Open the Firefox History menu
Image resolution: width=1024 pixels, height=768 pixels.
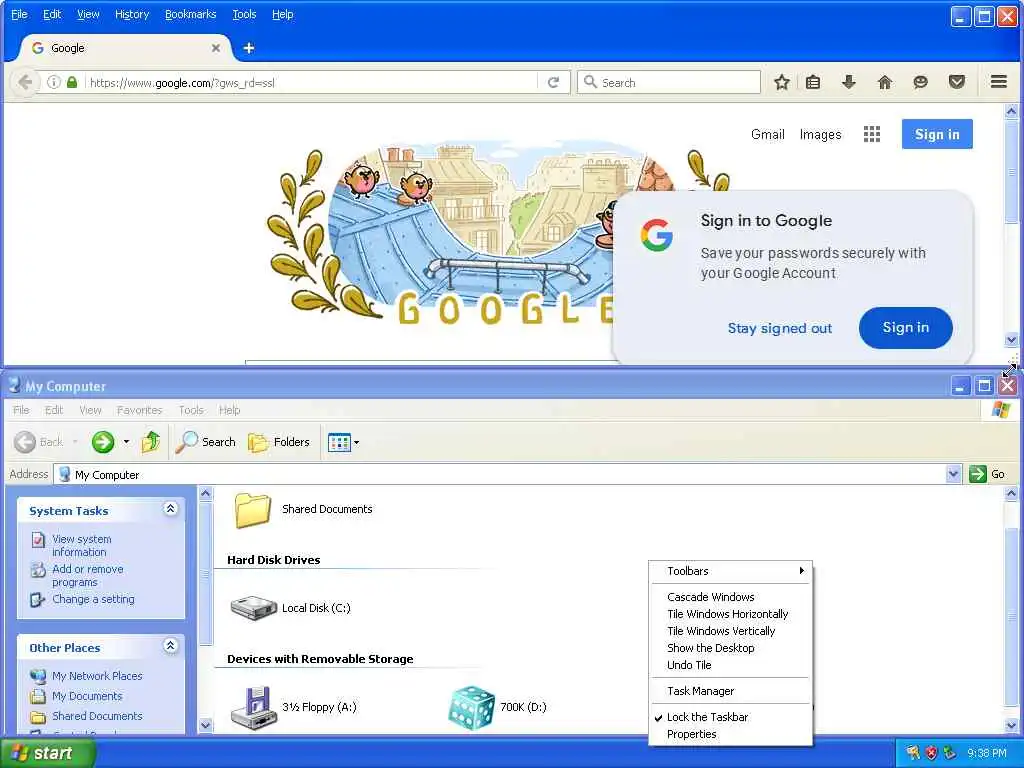click(x=132, y=14)
